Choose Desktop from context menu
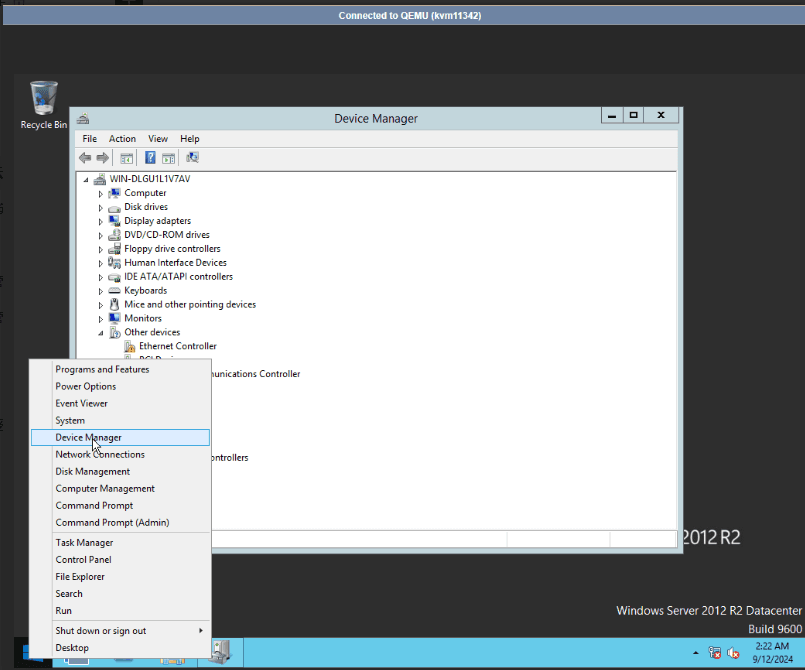The image size is (805, 670). [x=120, y=647]
